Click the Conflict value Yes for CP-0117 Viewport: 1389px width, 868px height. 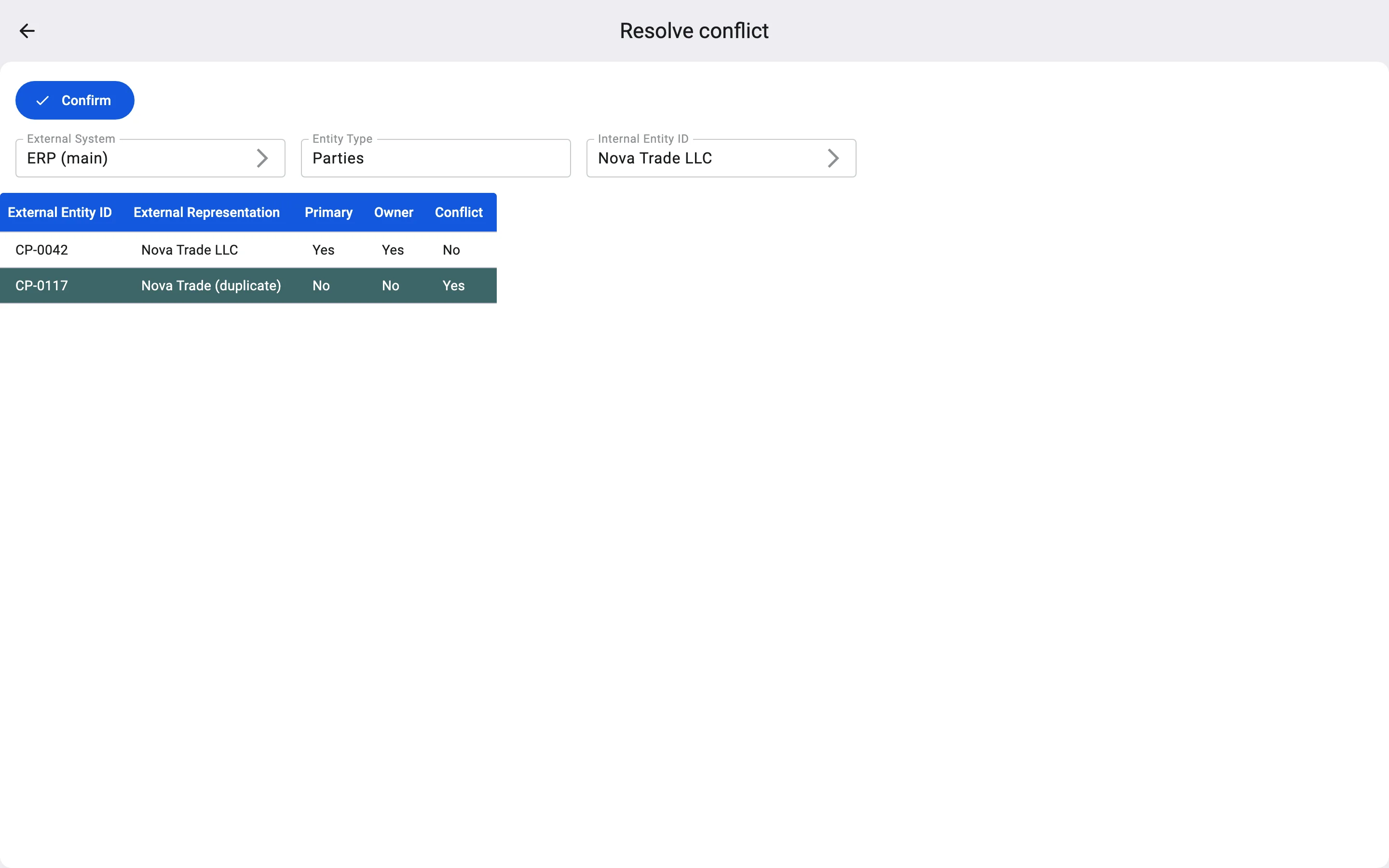click(453, 285)
